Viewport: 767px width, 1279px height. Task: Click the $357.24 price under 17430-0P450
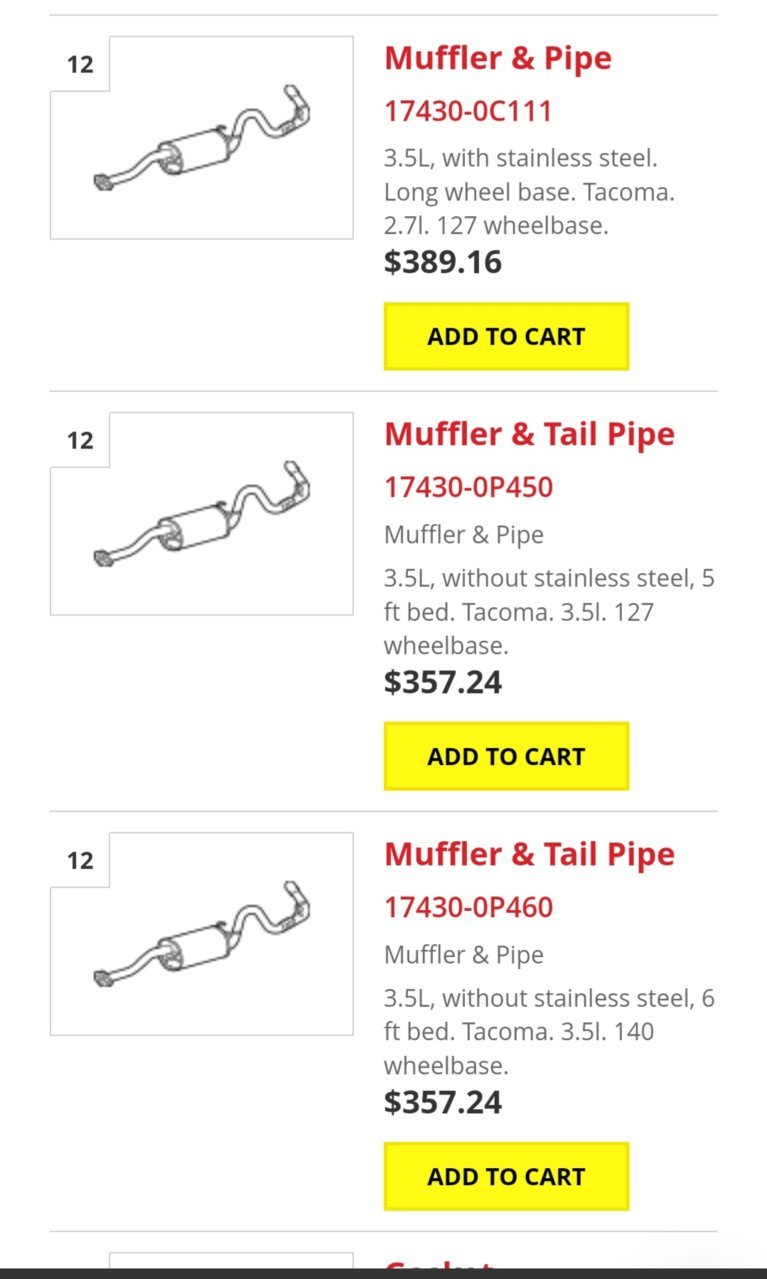(443, 682)
